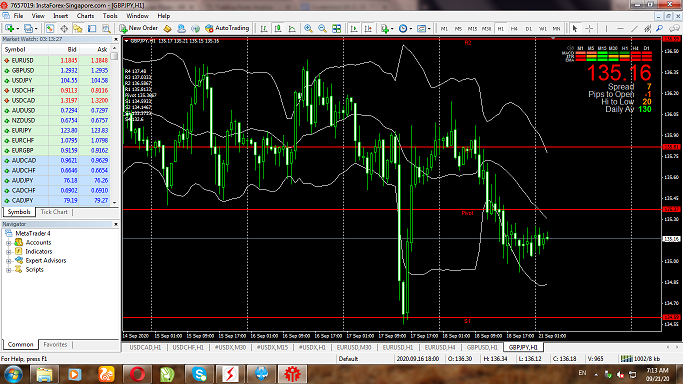683x384 pixels.
Task: Close the Navigator panel
Action: [x=116, y=224]
